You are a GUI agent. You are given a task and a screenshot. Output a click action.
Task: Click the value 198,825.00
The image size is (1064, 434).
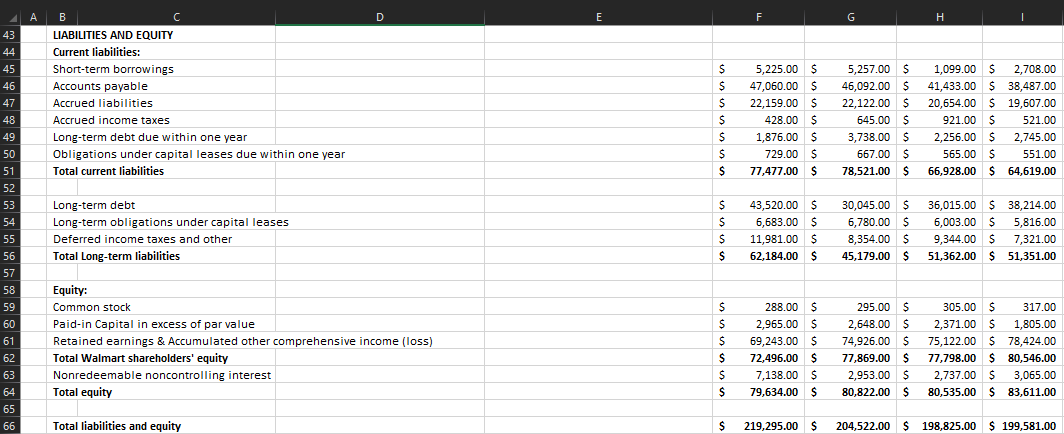949,426
